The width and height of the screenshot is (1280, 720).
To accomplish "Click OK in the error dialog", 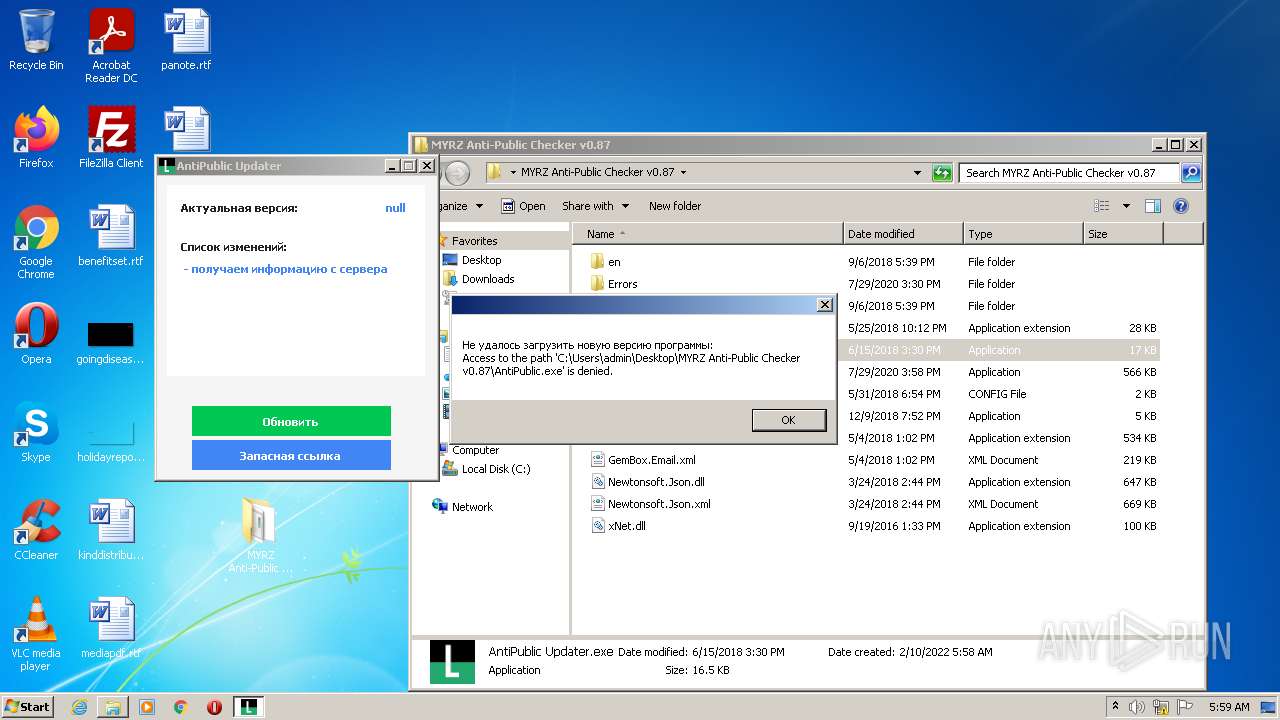I will coord(788,420).
